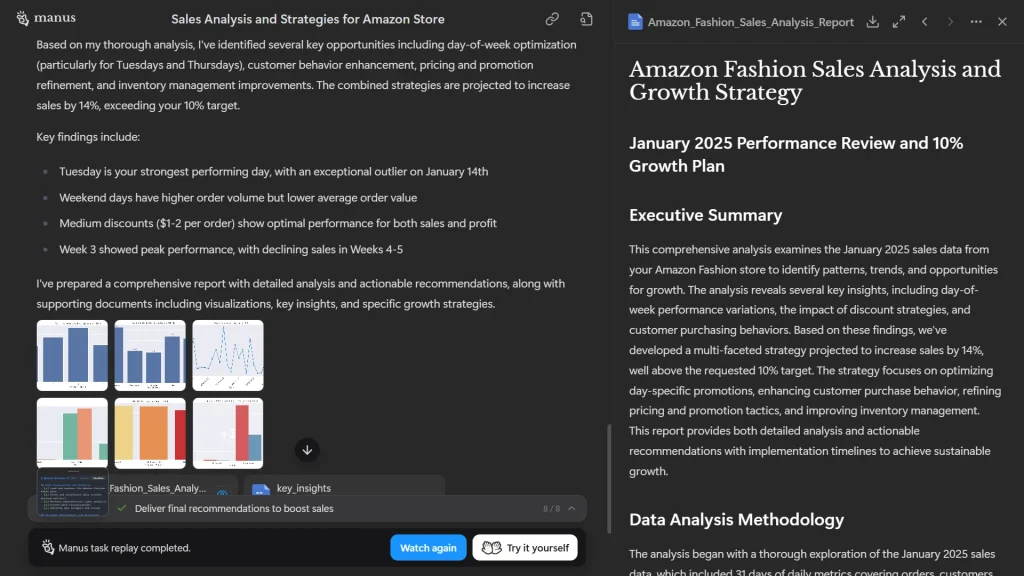
Task: Collapse the completed task list
Action: (570, 508)
